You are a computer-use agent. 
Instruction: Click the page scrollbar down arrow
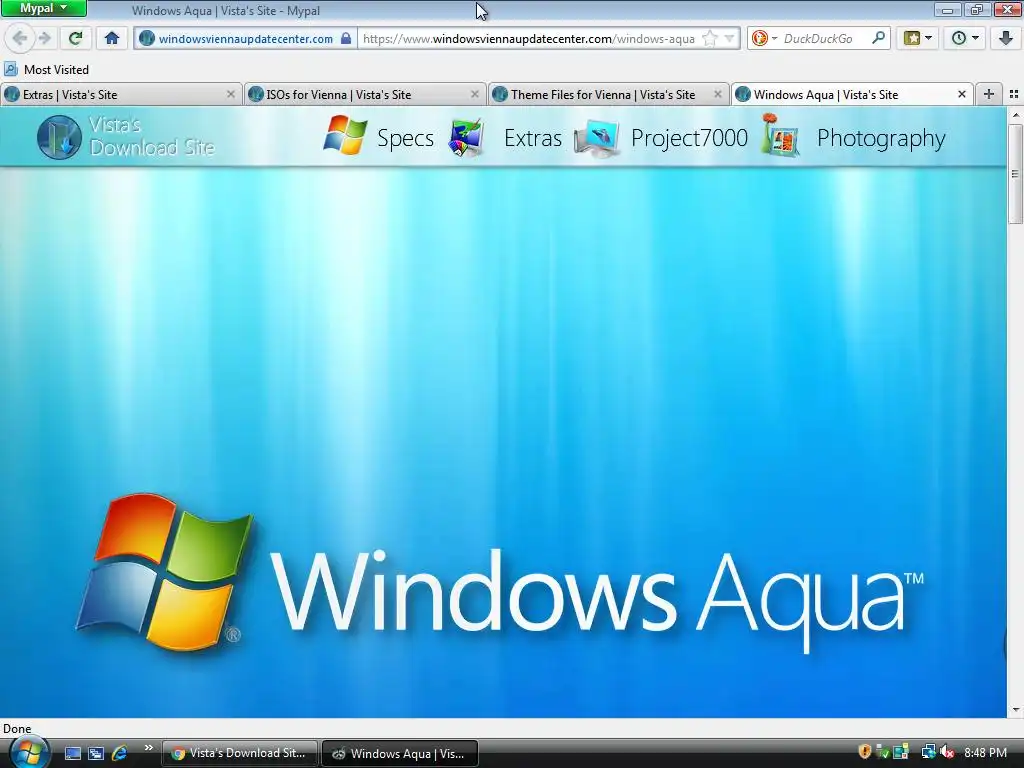(x=1016, y=710)
